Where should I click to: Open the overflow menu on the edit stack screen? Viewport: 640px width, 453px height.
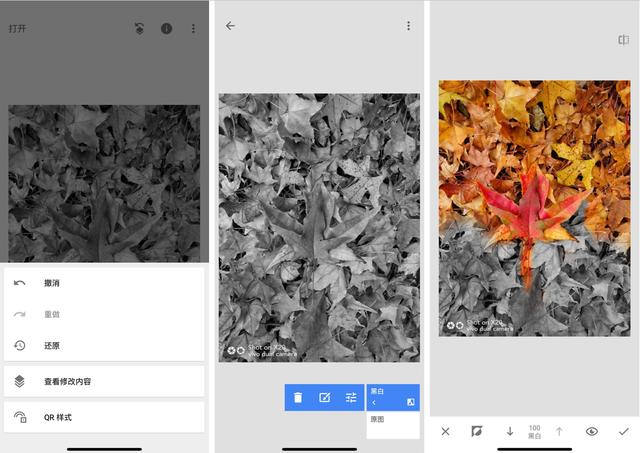[408, 26]
